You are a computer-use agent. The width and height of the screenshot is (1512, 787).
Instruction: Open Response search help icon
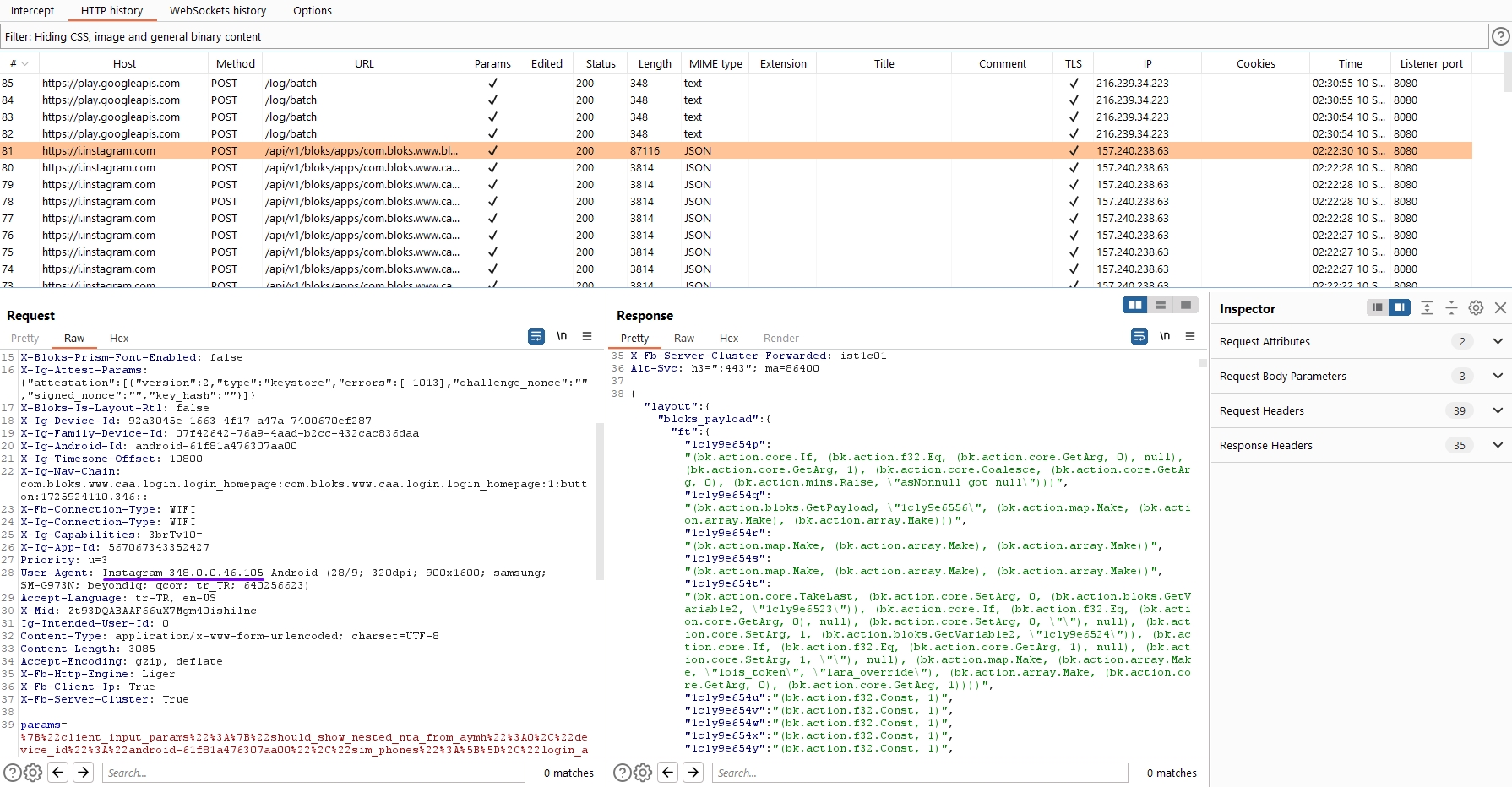(x=622, y=773)
